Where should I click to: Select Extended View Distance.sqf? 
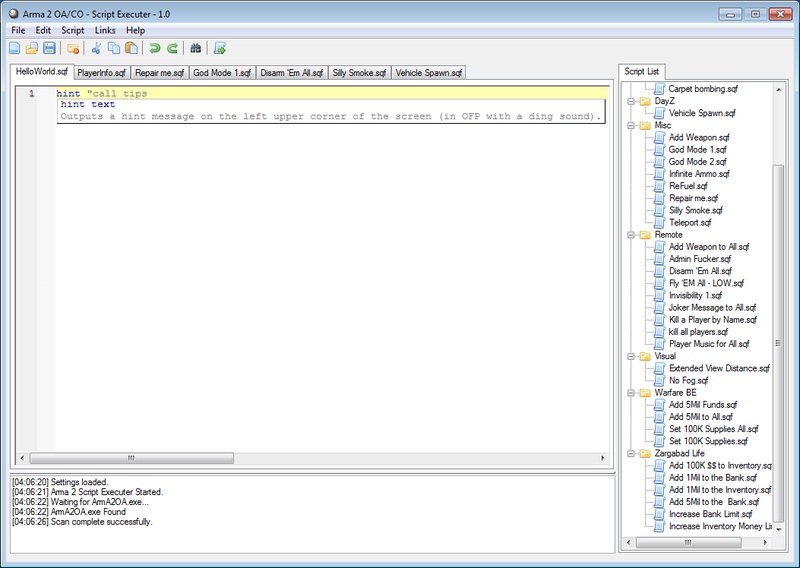pos(719,368)
